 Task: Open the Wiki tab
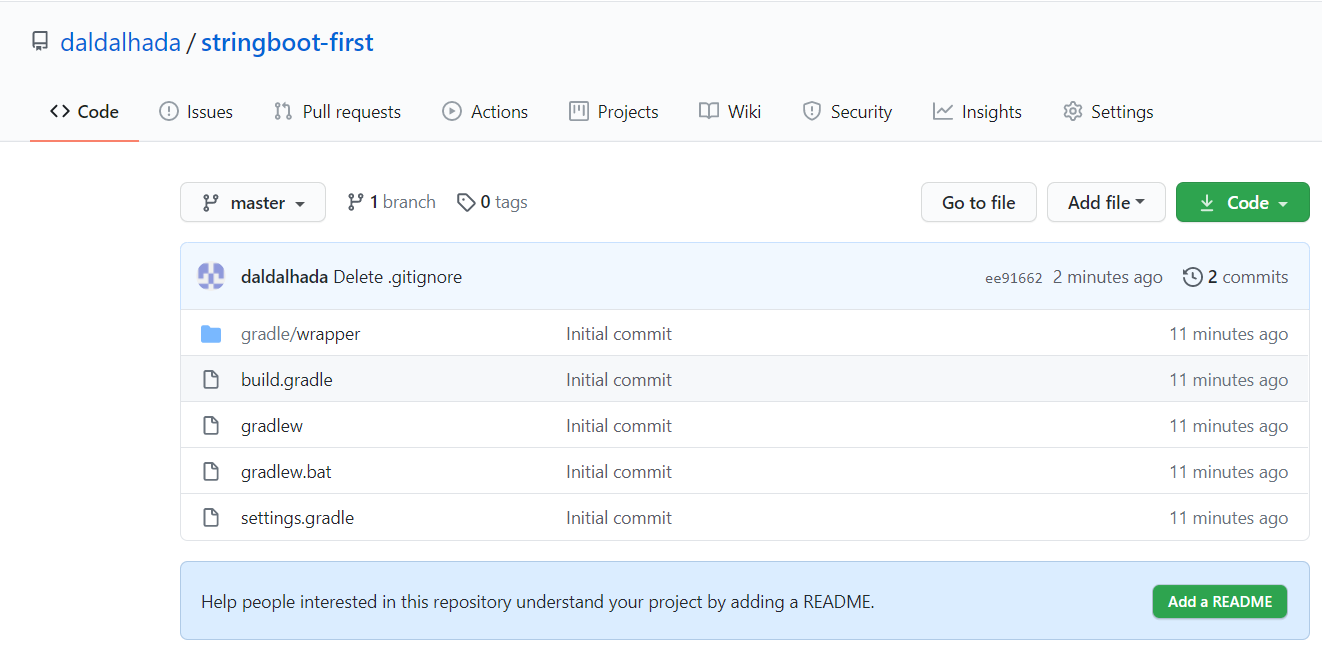point(730,112)
